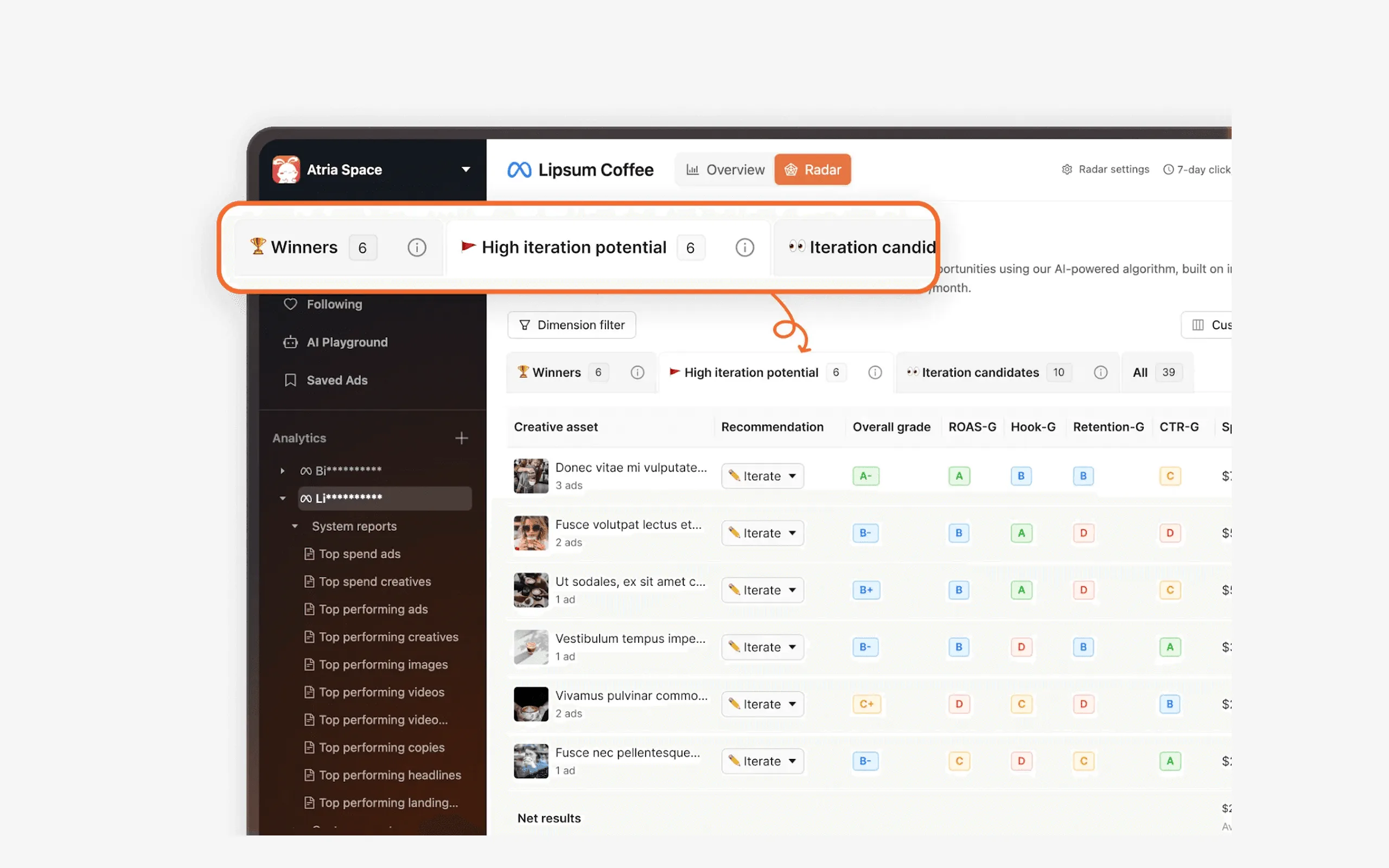This screenshot has height=868, width=1389.
Task: Click the ROAS-G column header
Action: pyautogui.click(x=972, y=427)
